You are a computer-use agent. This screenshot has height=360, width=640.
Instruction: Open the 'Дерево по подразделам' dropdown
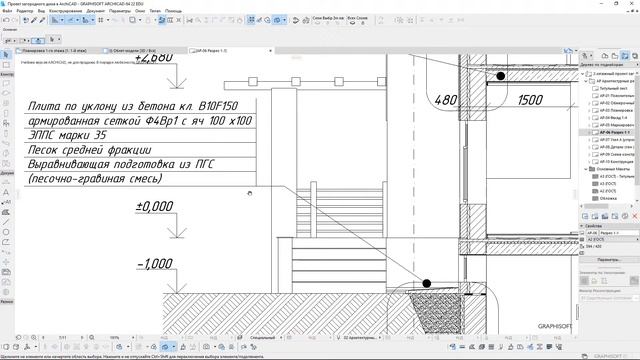(x=609, y=65)
